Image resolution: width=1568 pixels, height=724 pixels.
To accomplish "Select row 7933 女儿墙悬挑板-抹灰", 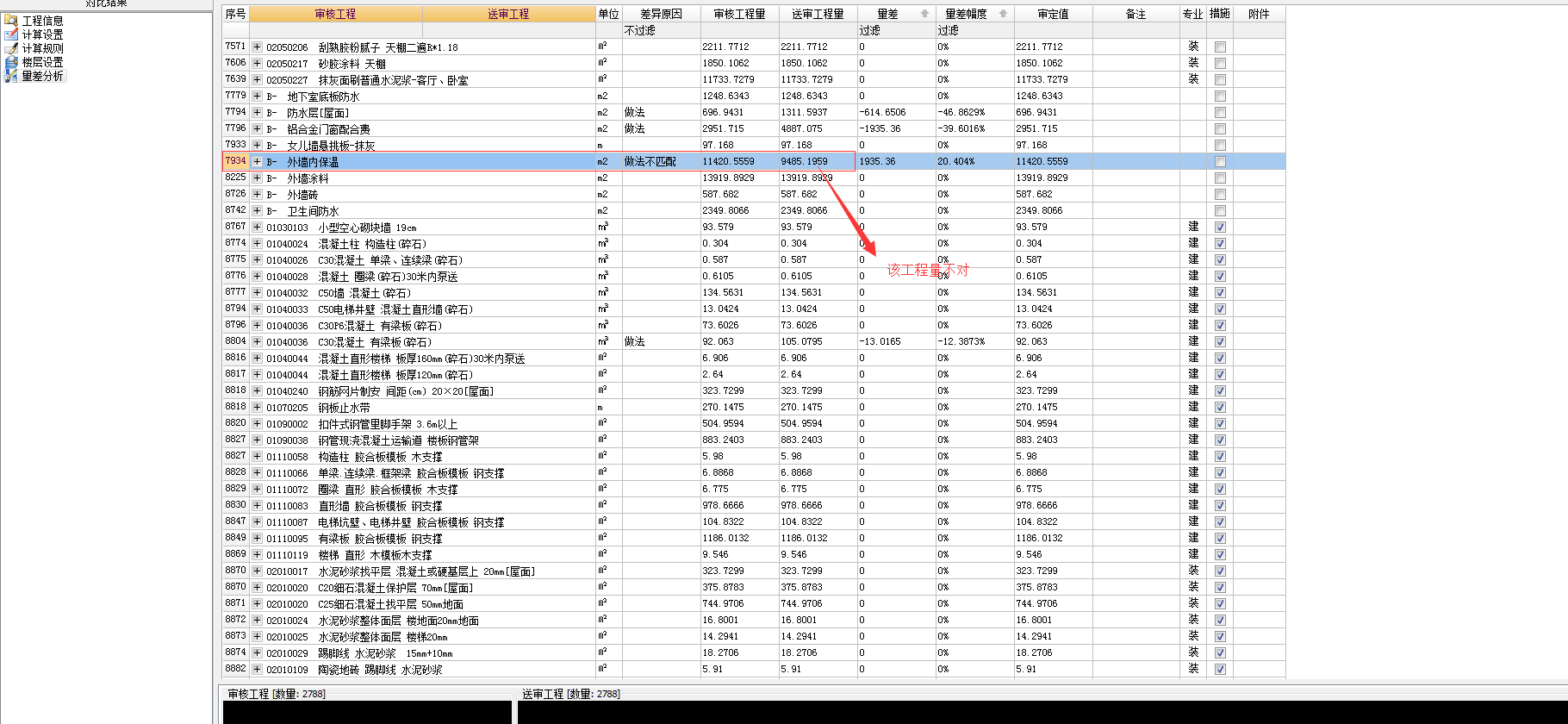I will (754, 146).
